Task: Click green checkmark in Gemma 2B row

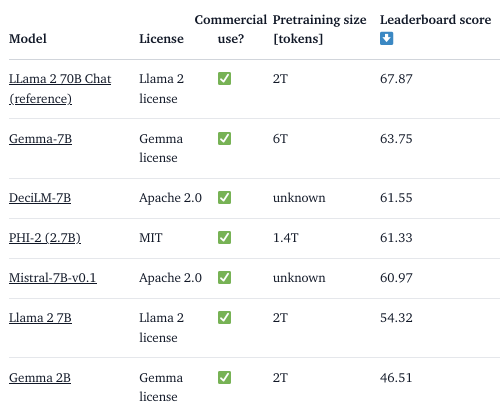Action: tap(224, 377)
